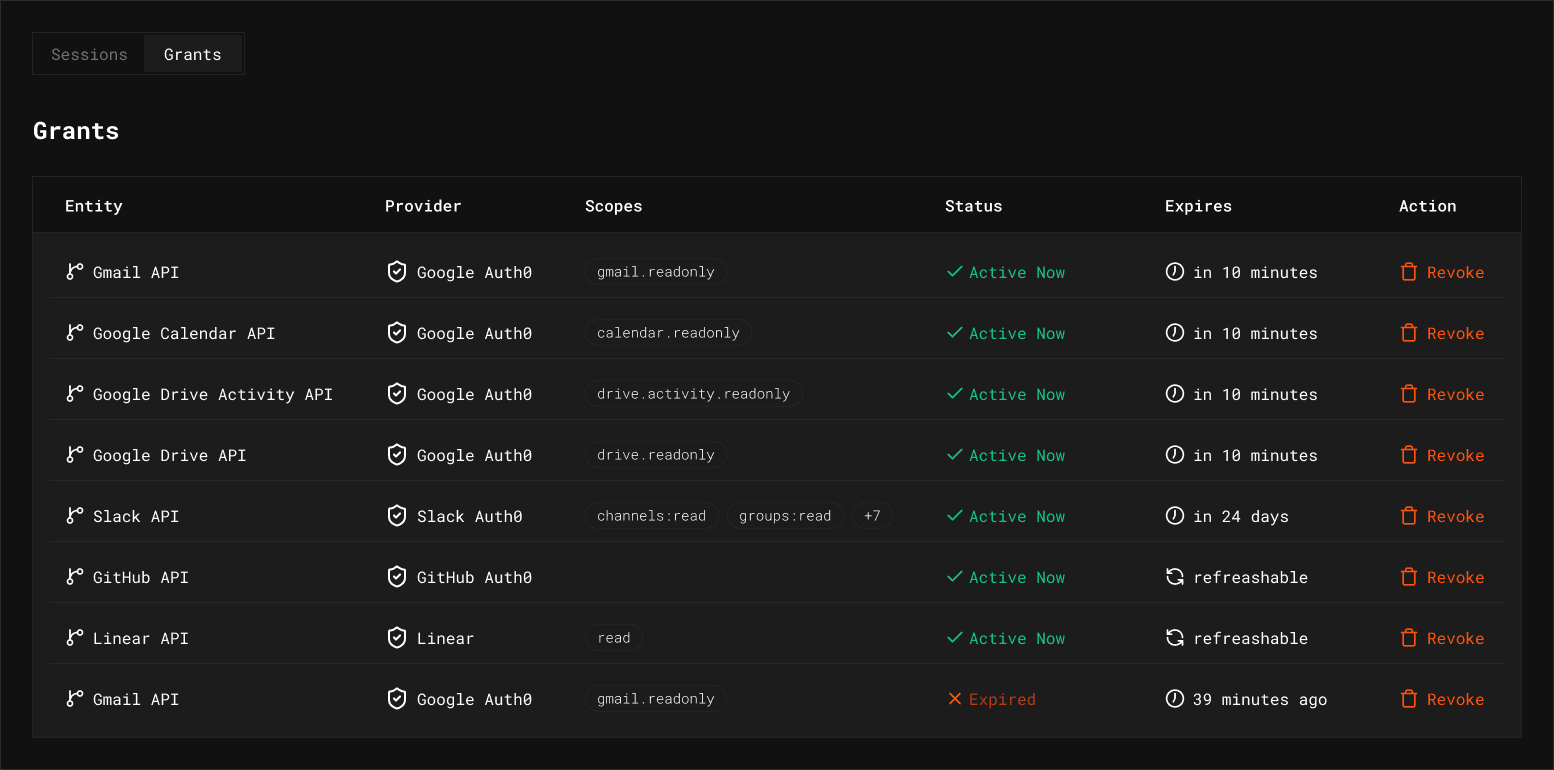Revoke the Google Calendar API grant

(x=1442, y=333)
